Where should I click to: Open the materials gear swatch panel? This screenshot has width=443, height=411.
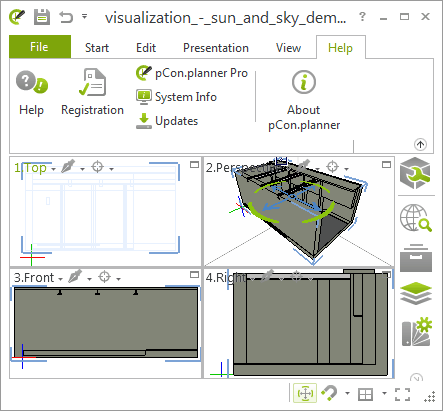(x=417, y=331)
